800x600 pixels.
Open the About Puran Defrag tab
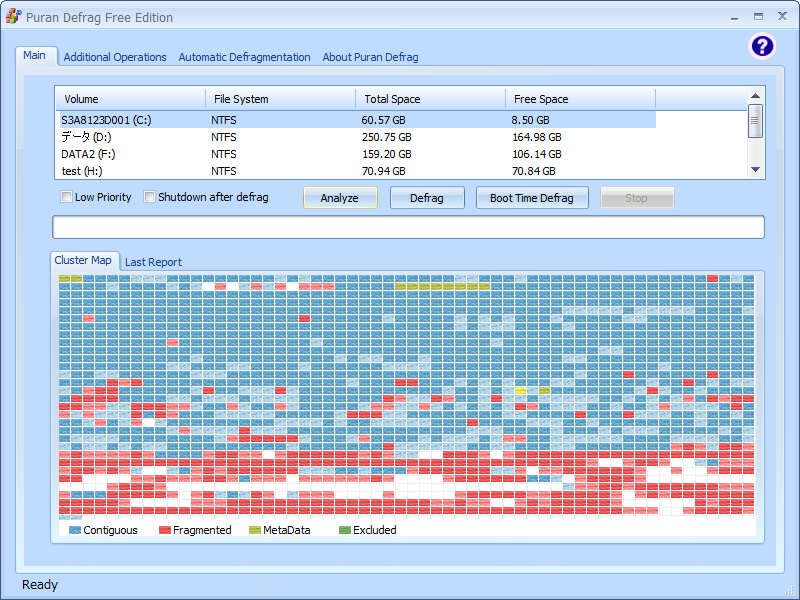[x=370, y=57]
